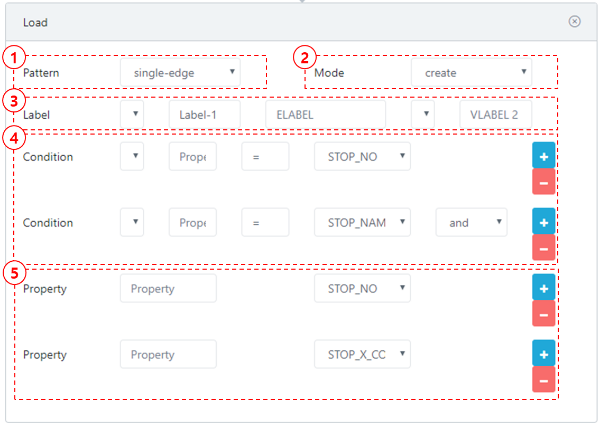600x426 pixels.
Task: Add property using STOP_NO Property row plus
Action: point(543,289)
